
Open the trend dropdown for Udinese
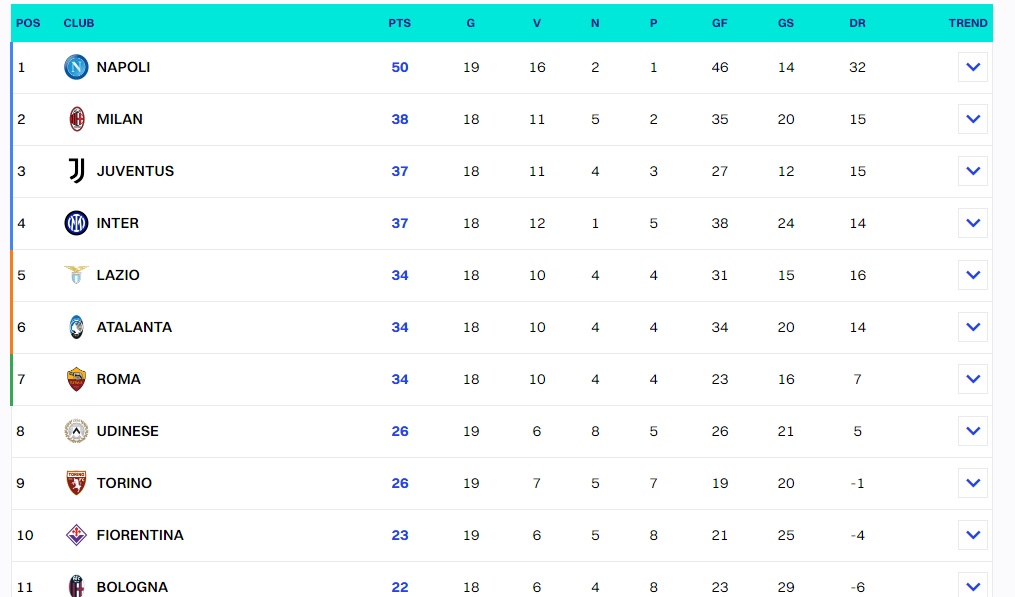pos(972,432)
